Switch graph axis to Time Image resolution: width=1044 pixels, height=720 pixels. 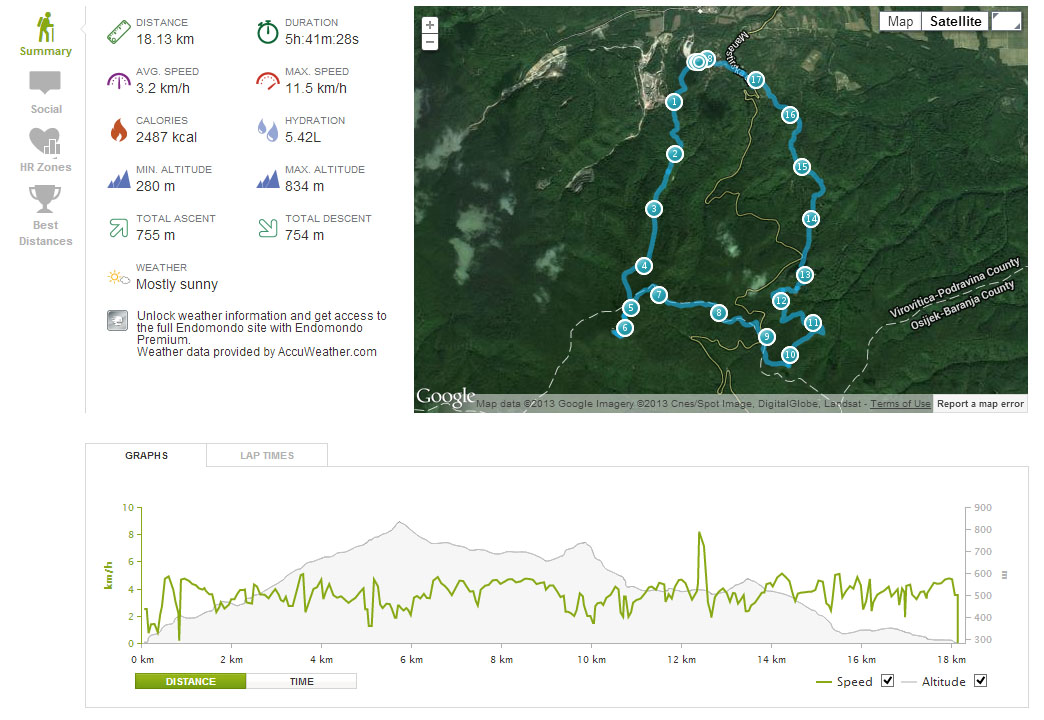302,681
